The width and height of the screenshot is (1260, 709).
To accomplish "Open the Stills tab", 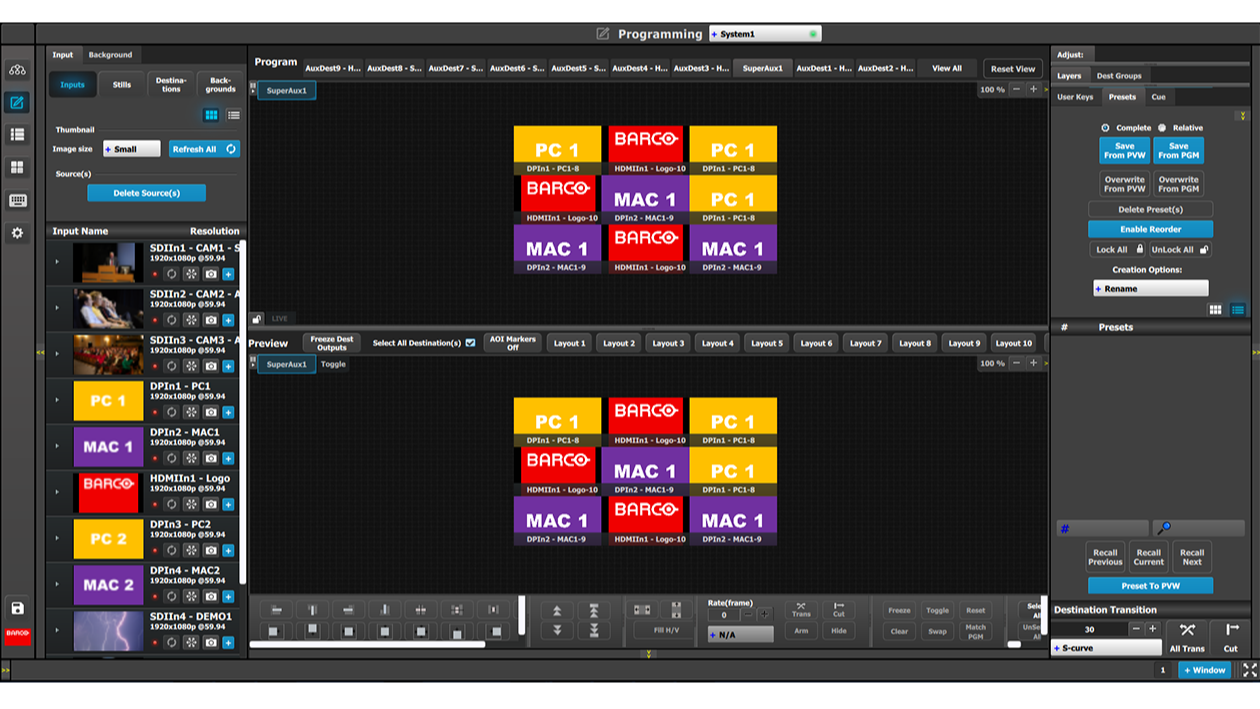I will [122, 85].
